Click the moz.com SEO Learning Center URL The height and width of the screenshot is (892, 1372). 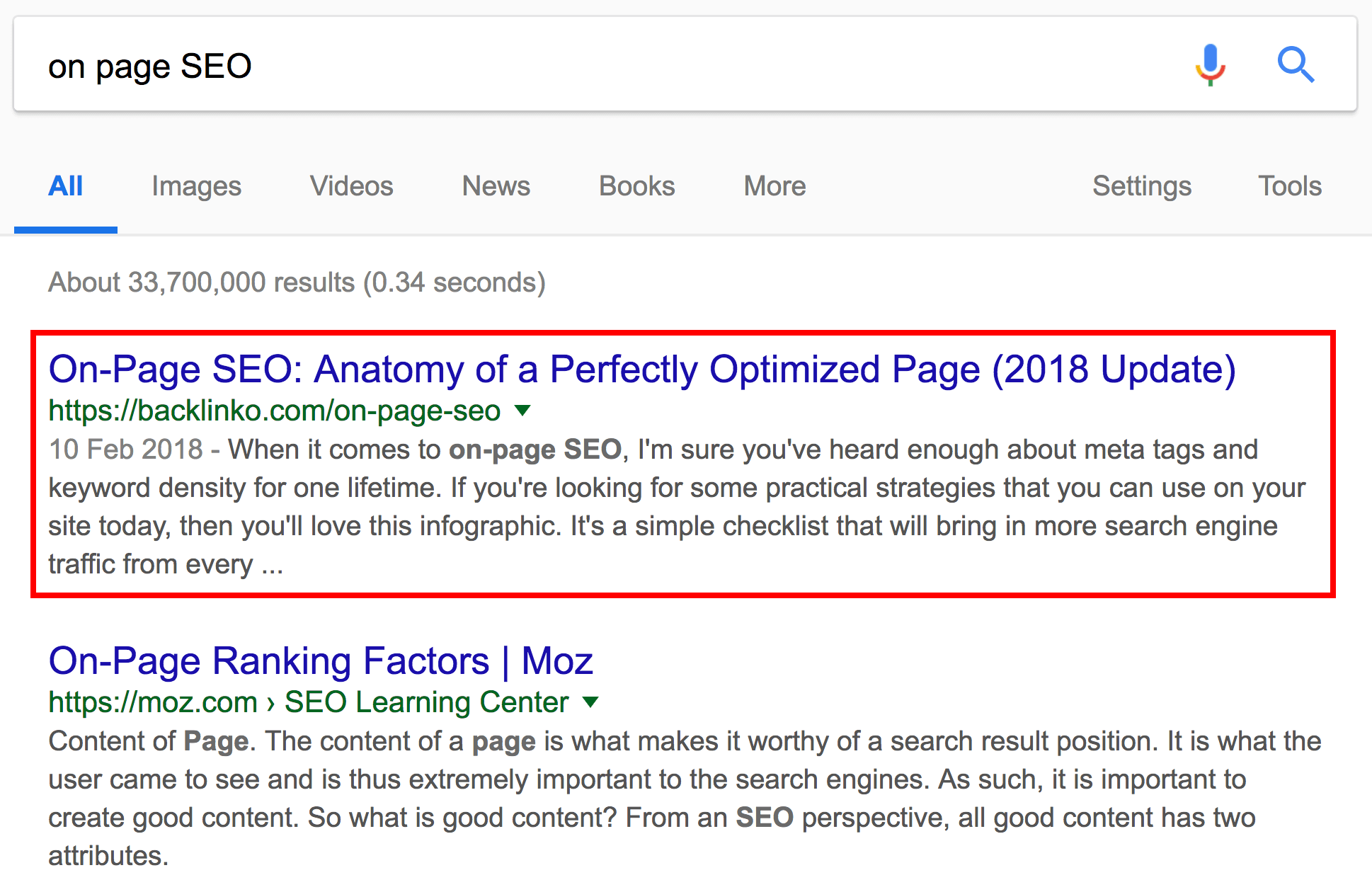[309, 702]
